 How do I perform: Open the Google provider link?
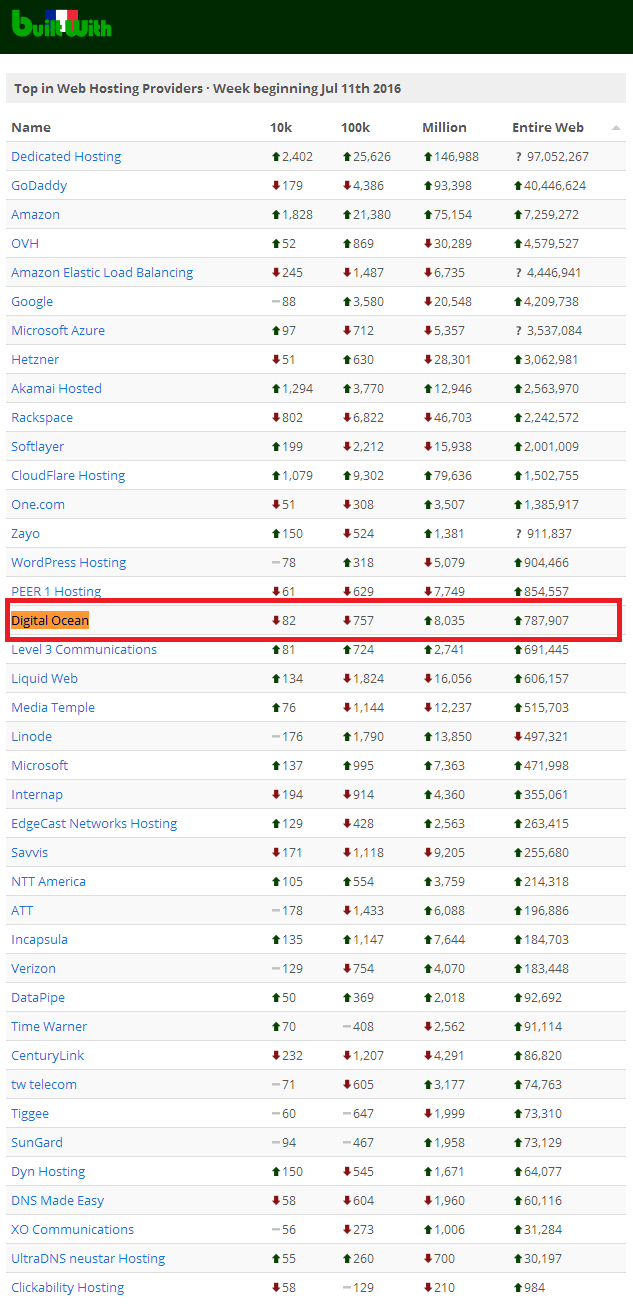(32, 301)
